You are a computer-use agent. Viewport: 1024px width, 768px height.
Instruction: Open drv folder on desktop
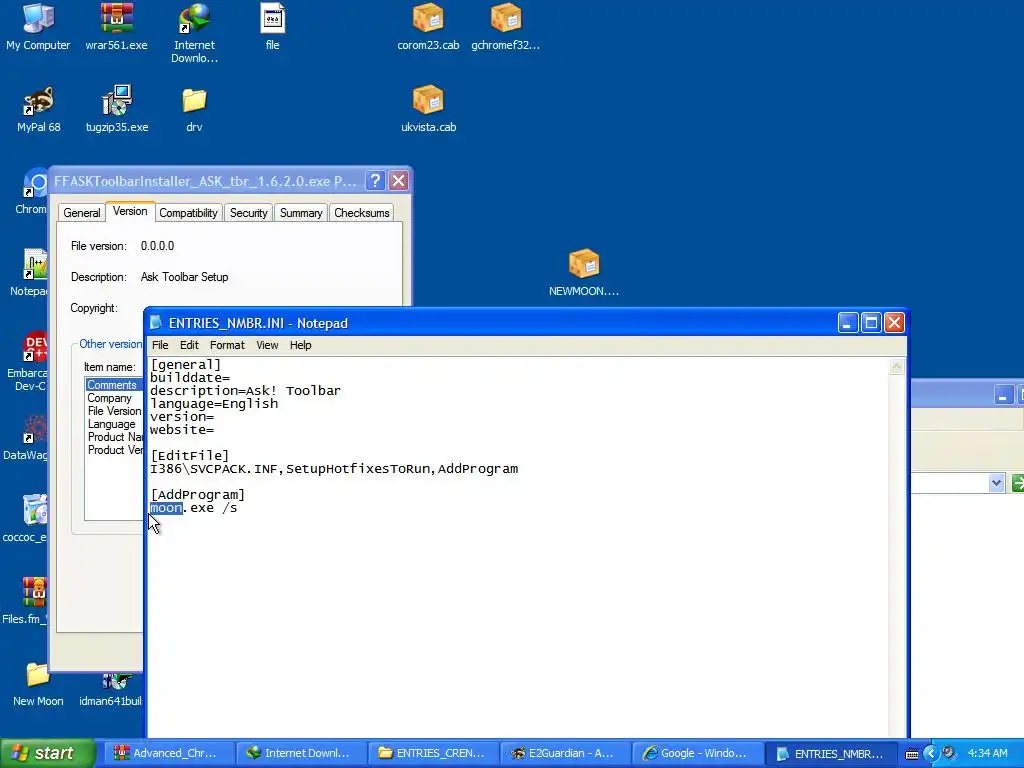194,109
